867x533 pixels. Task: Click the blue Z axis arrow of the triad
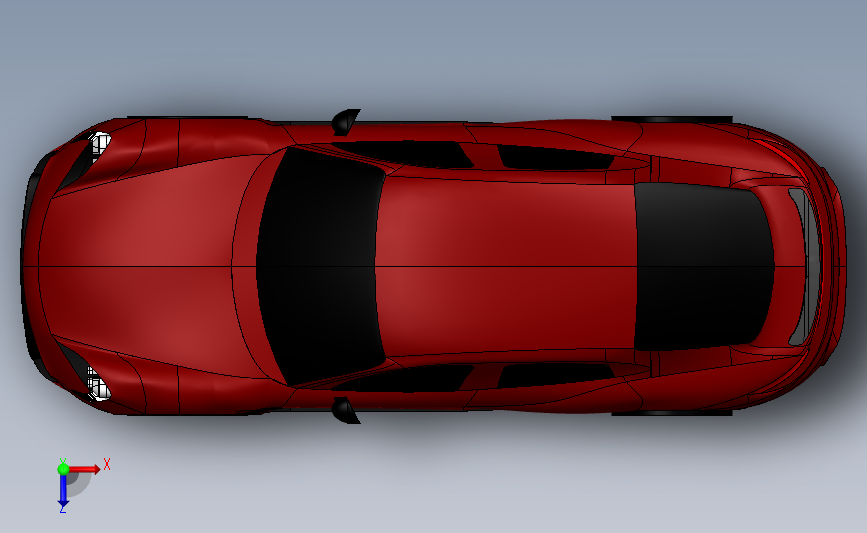[x=63, y=492]
